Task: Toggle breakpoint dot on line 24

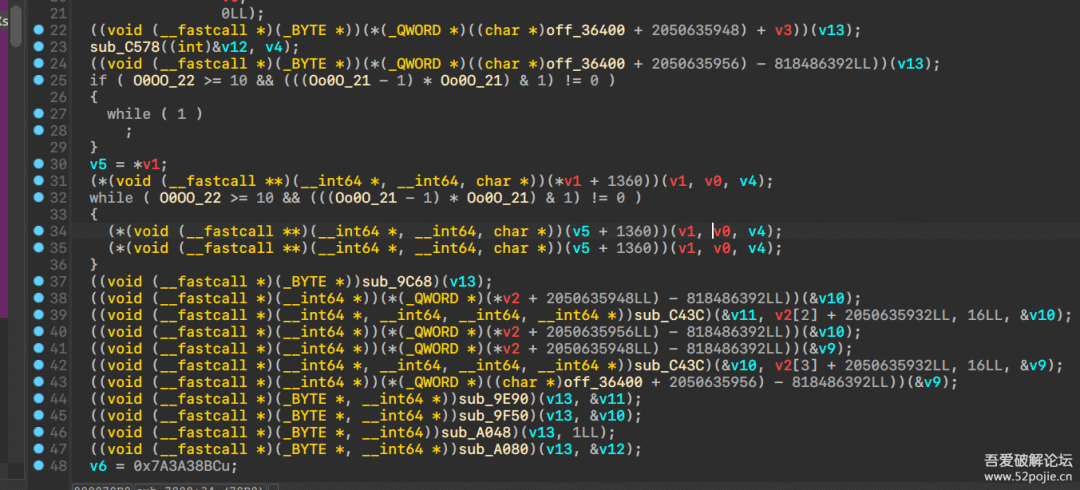Action: [38, 63]
